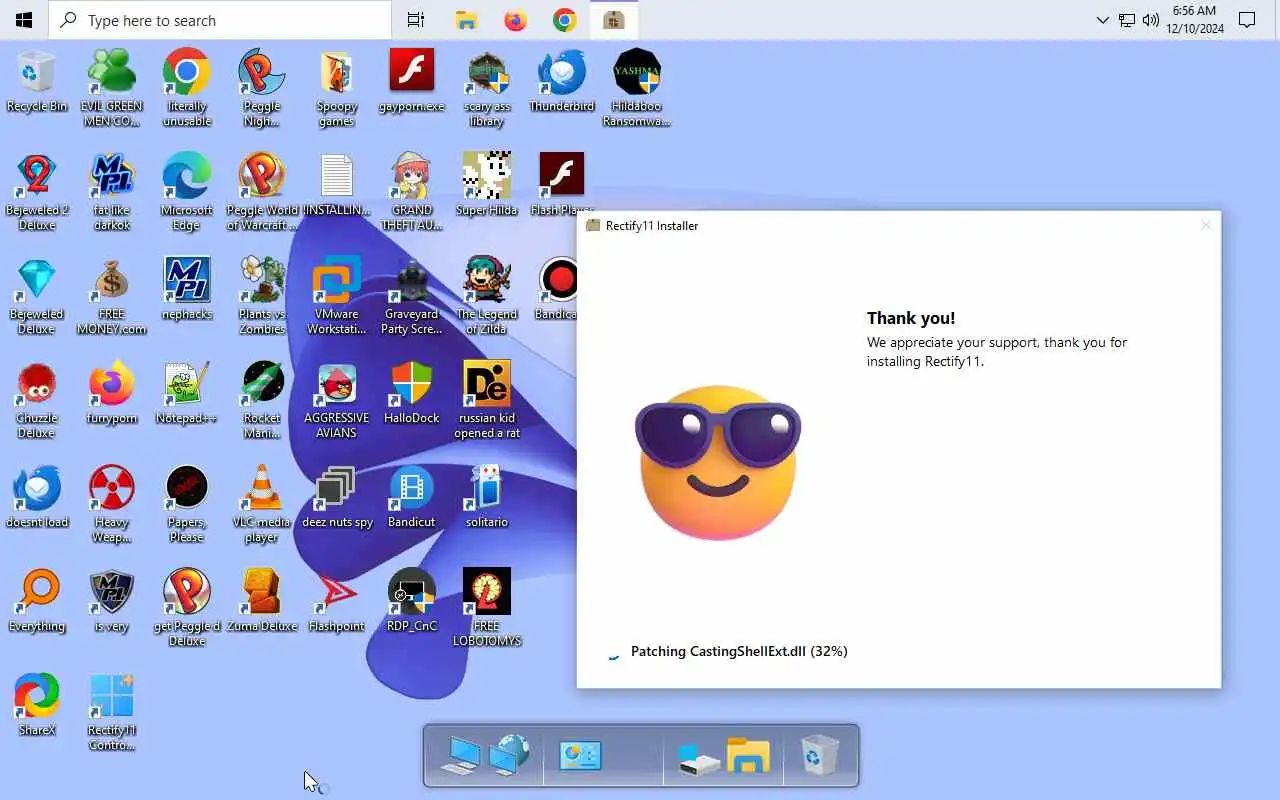Screen dimensions: 1280x800
Task: Launch the VMware Workstation shortcut
Action: (337, 296)
